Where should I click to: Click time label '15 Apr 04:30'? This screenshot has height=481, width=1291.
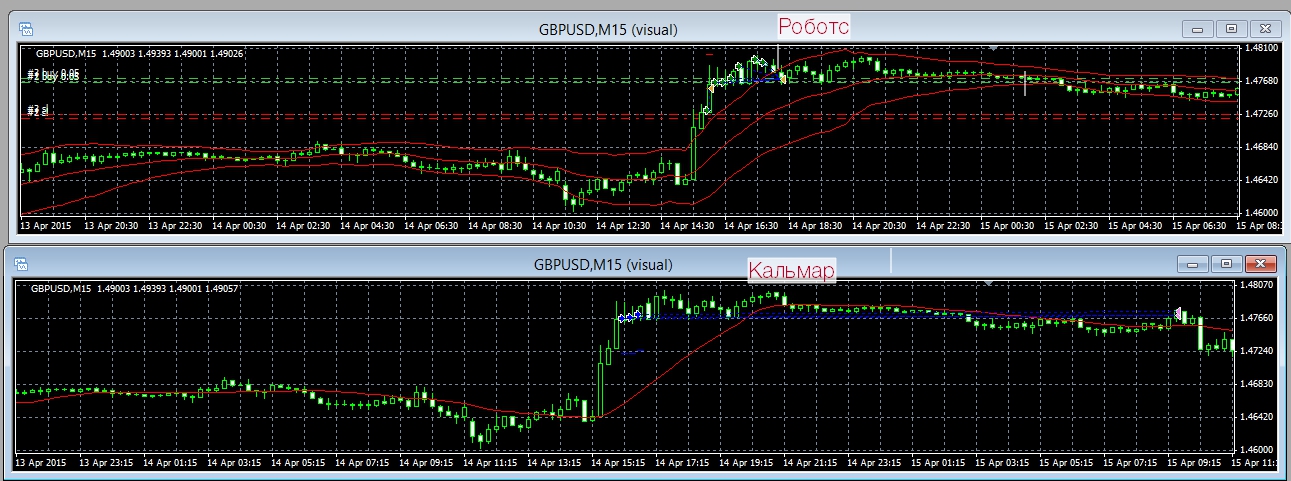coord(1137,226)
